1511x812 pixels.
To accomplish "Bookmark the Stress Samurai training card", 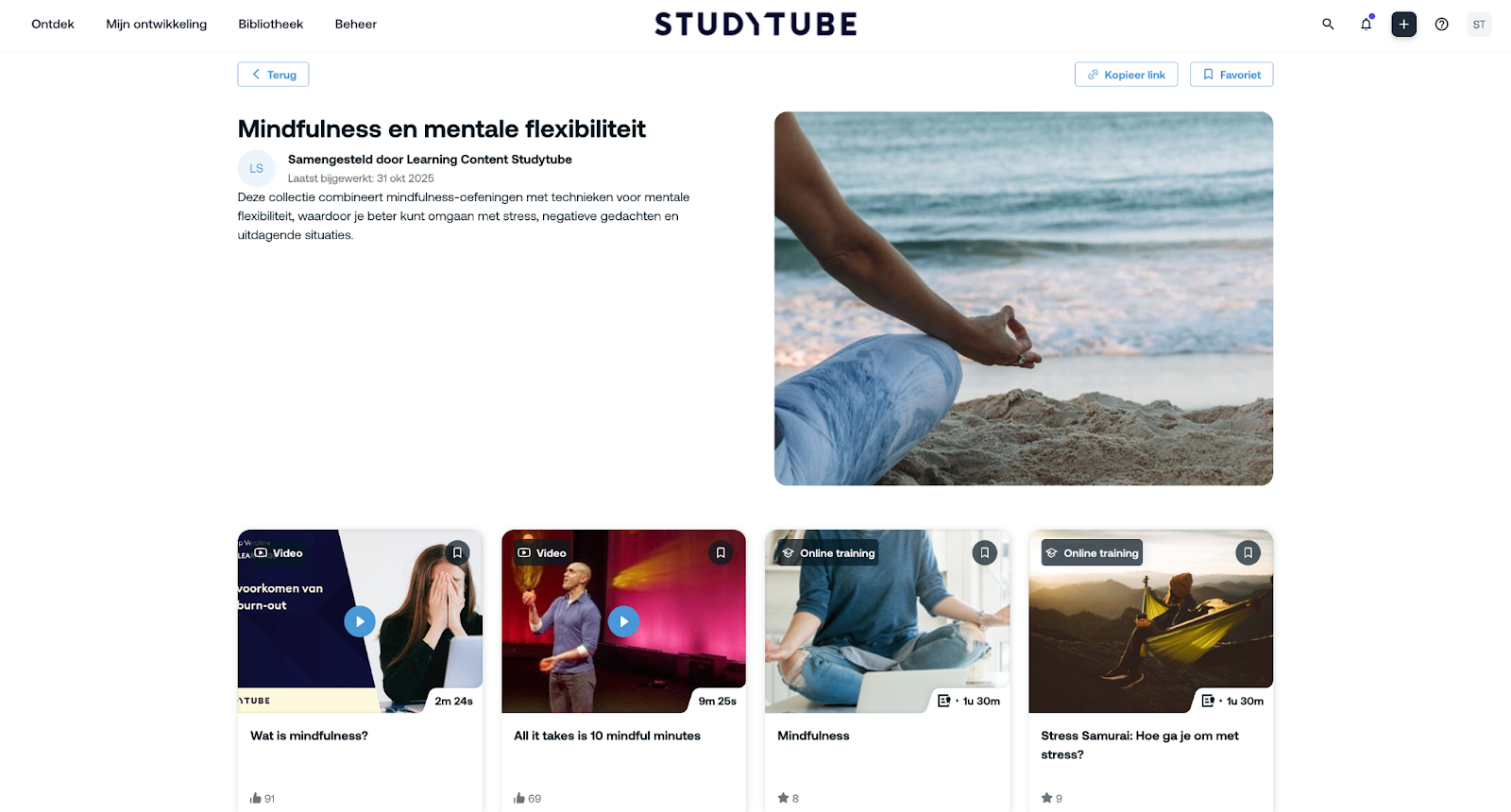I will pyautogui.click(x=1248, y=552).
